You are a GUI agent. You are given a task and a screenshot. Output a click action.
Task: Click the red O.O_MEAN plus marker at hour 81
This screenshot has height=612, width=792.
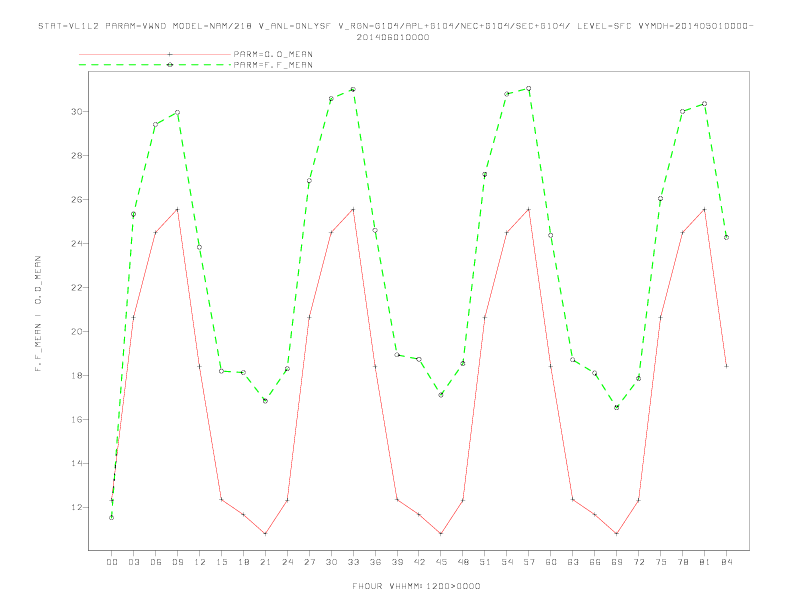coord(705,209)
